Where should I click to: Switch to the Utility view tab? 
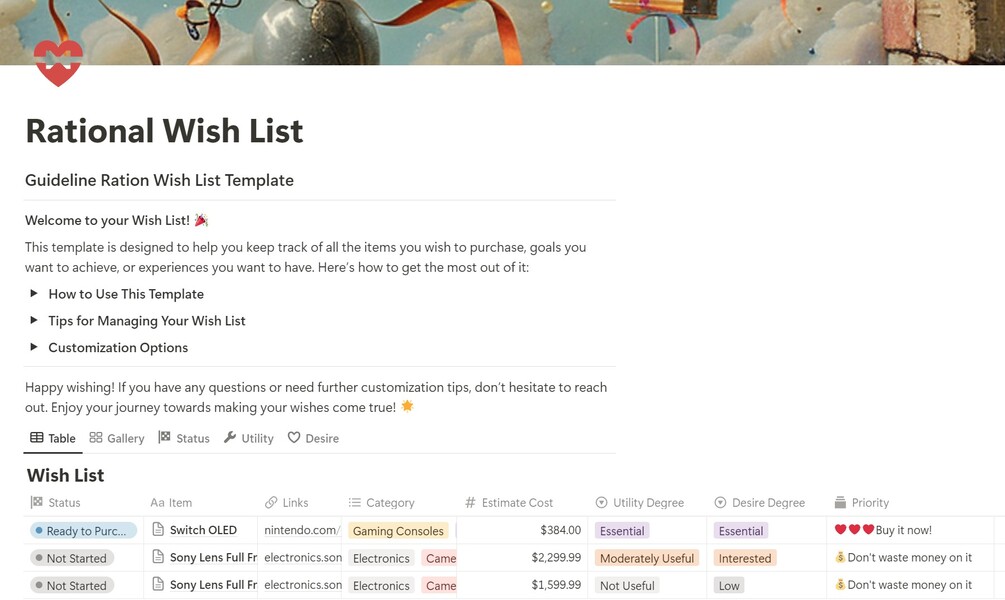(x=248, y=438)
